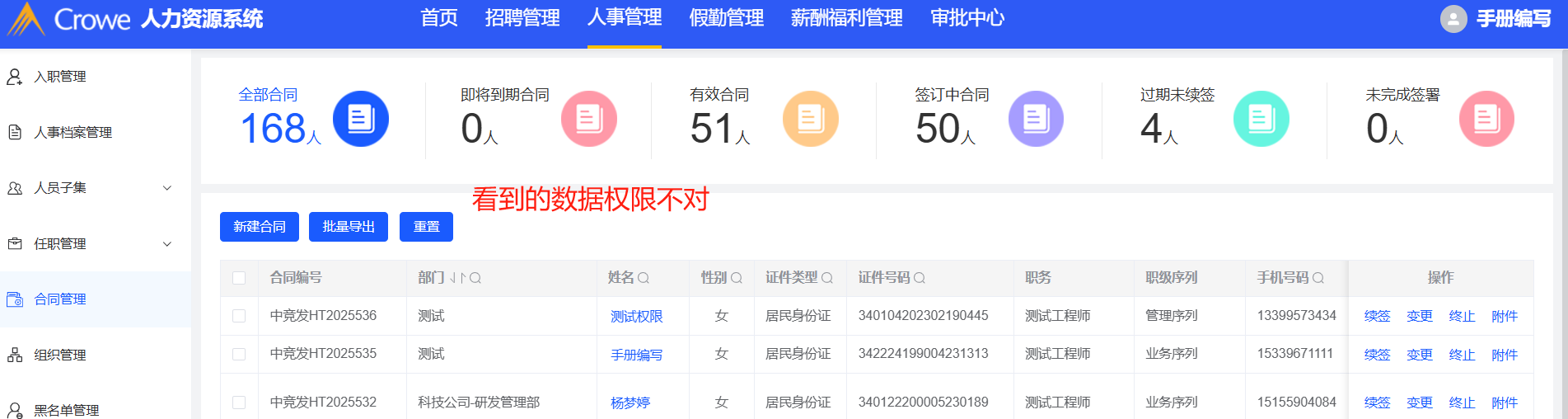Image resolution: width=1568 pixels, height=419 pixels.
Task: Open employee link 手册编写 in table
Action: (x=636, y=355)
